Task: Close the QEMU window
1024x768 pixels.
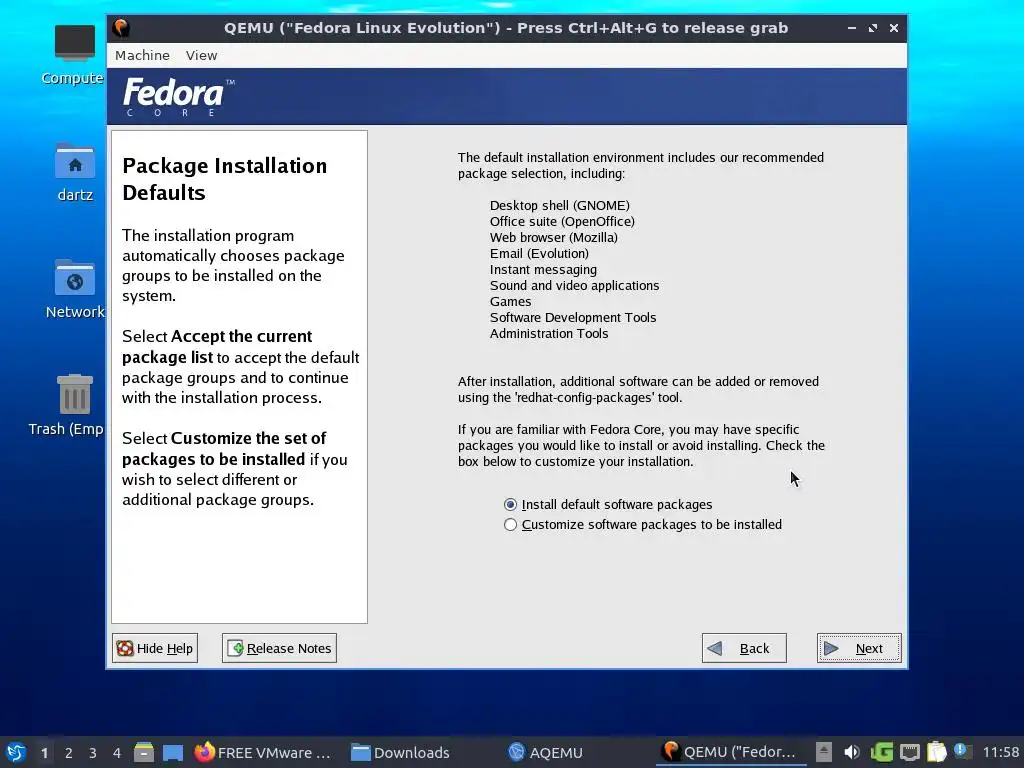Action: coord(894,28)
